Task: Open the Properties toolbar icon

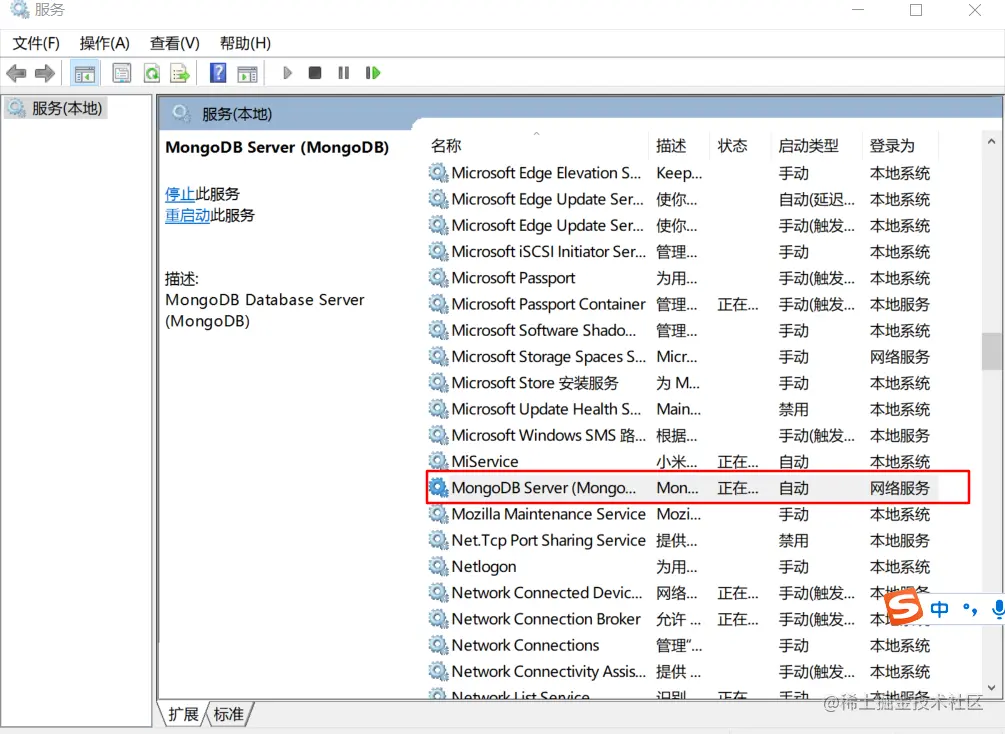Action: (122, 73)
